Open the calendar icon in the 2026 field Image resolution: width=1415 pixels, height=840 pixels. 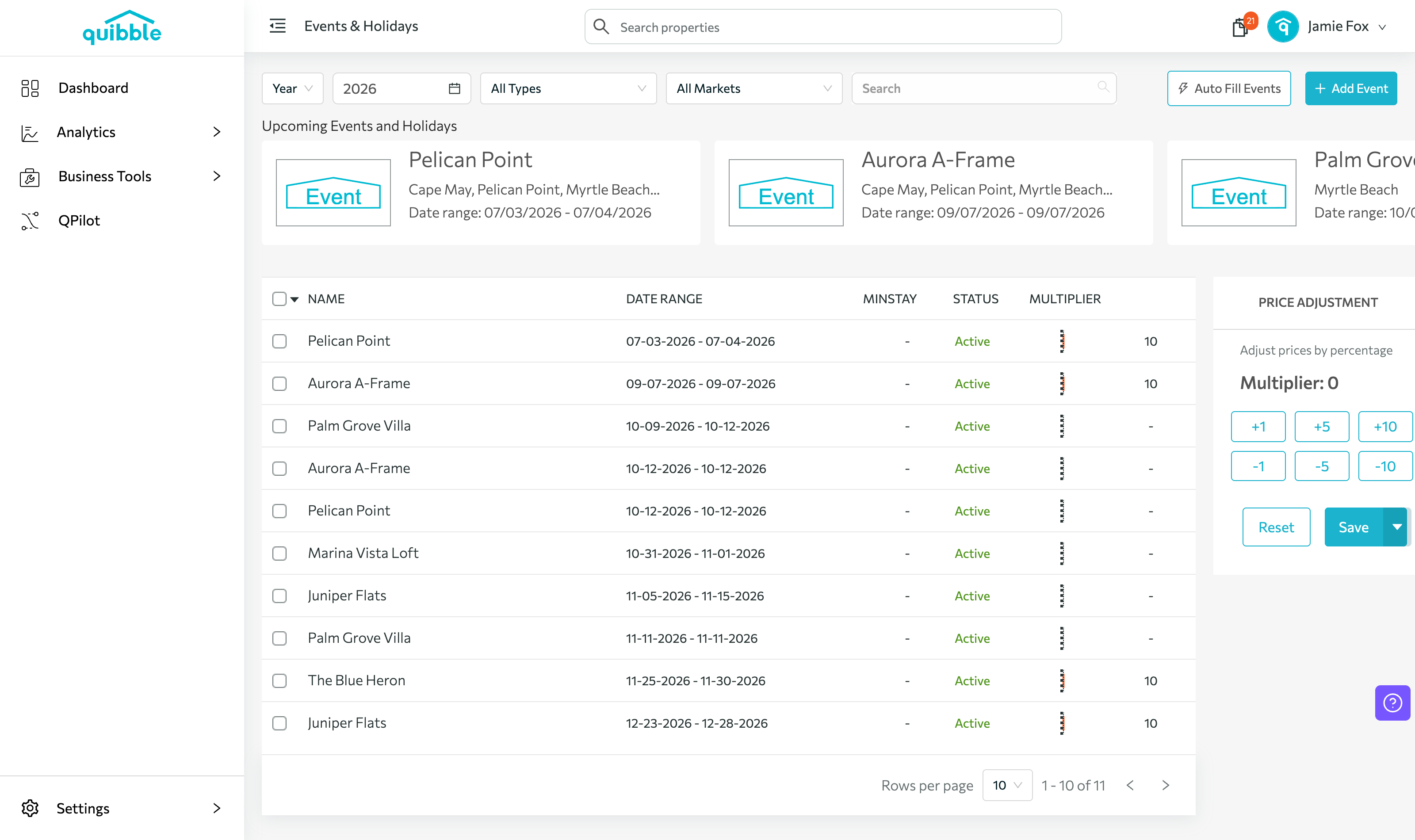pos(455,88)
